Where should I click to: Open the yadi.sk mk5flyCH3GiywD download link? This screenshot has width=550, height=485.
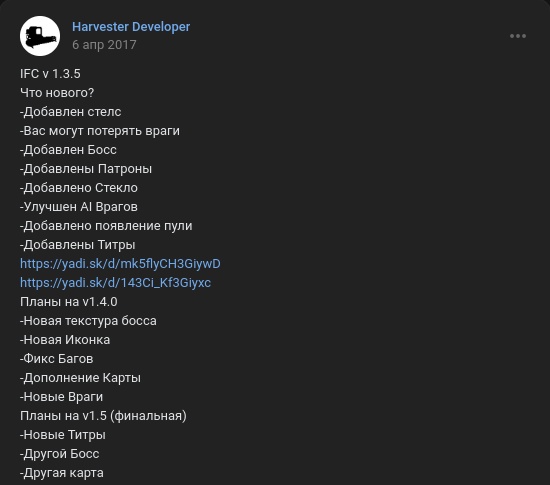click(x=120, y=264)
